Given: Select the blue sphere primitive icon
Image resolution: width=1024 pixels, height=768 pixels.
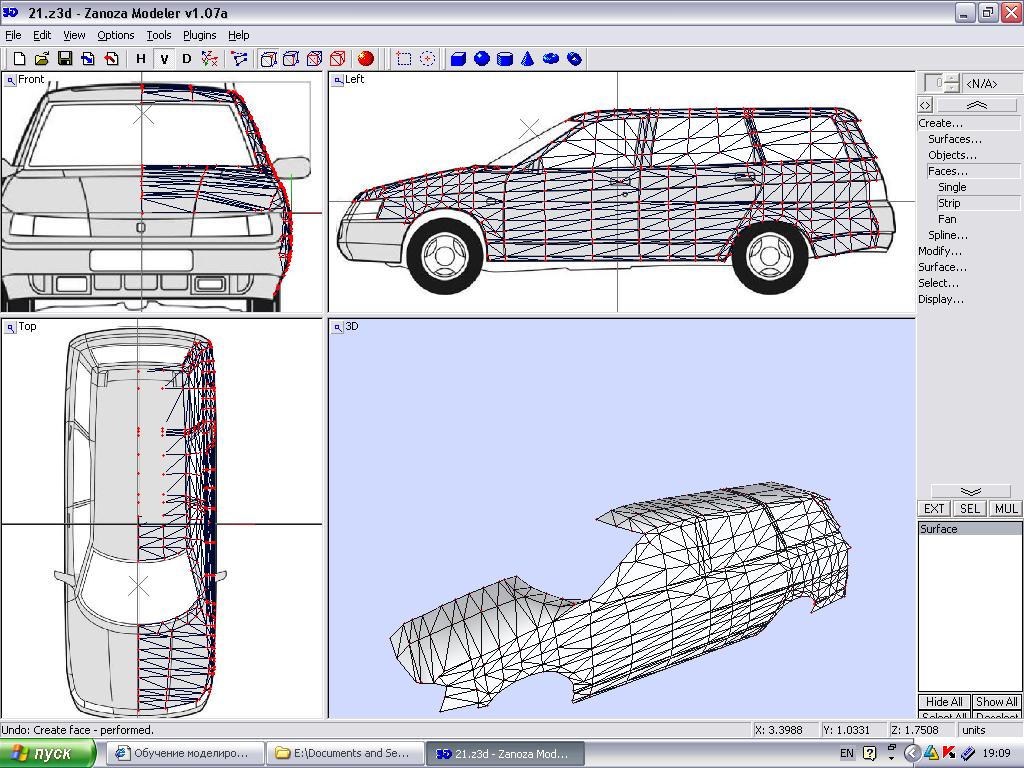Looking at the screenshot, I should [482, 59].
